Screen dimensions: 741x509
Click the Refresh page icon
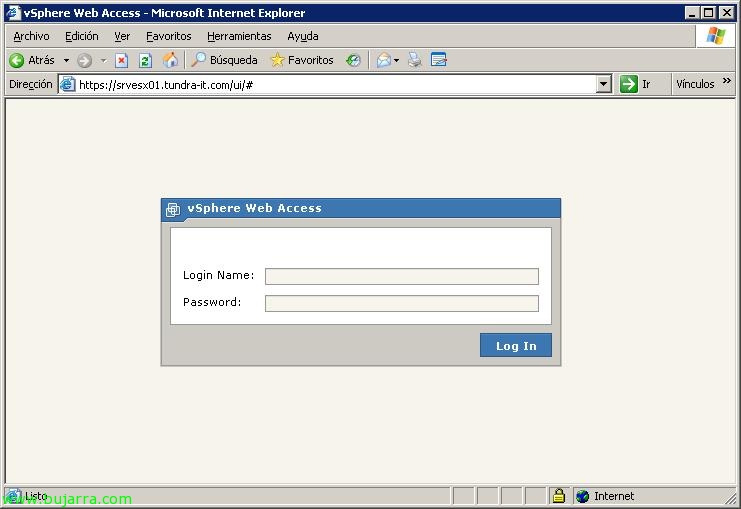[146, 60]
